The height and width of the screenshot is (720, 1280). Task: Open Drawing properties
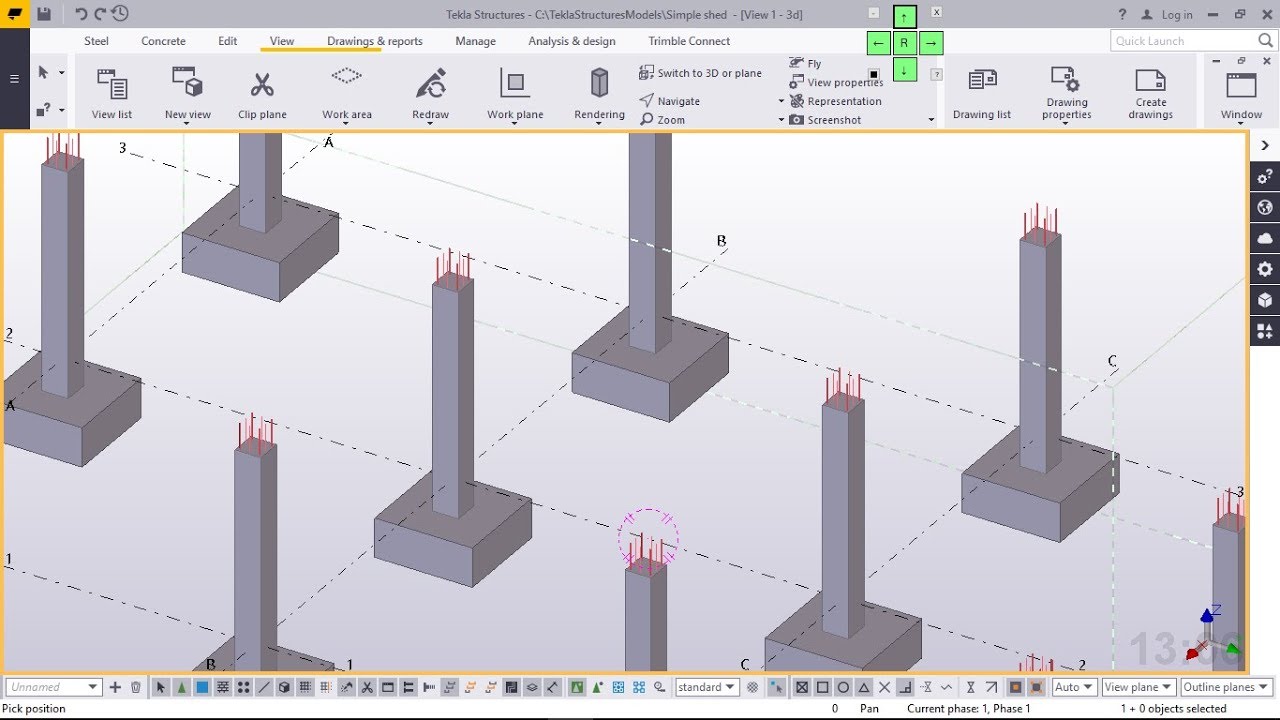pyautogui.click(x=1067, y=94)
